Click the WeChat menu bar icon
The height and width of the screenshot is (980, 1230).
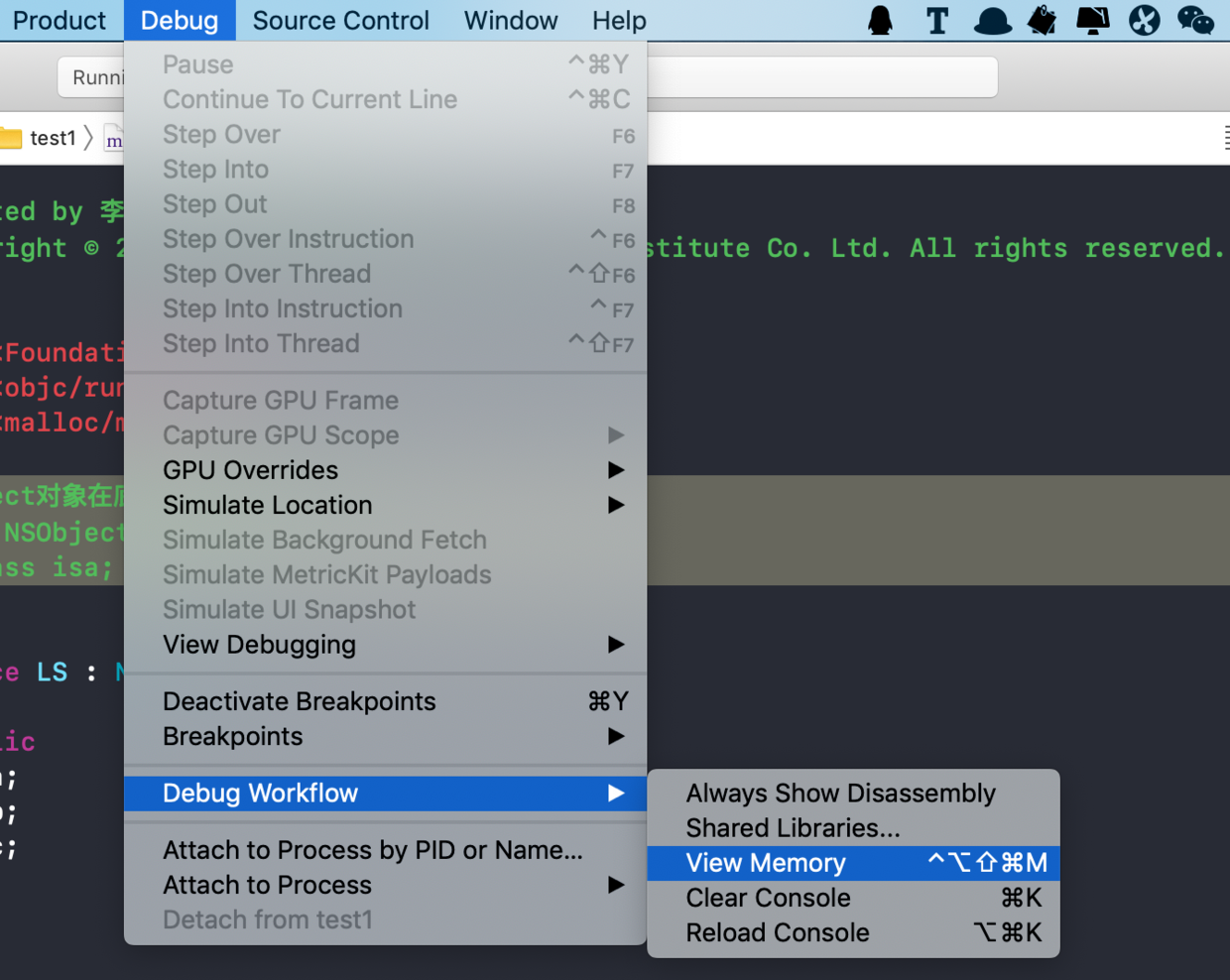tap(1195, 20)
